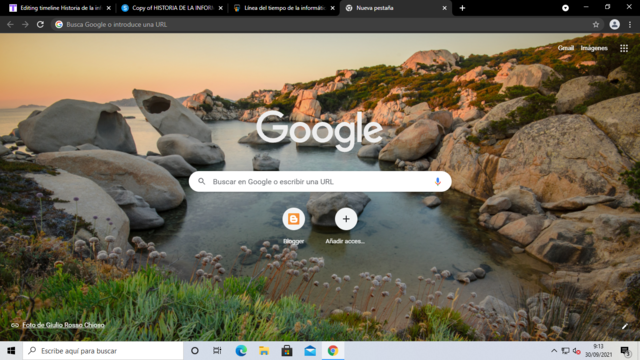Open Microsoft Store from taskbar

(x=287, y=351)
